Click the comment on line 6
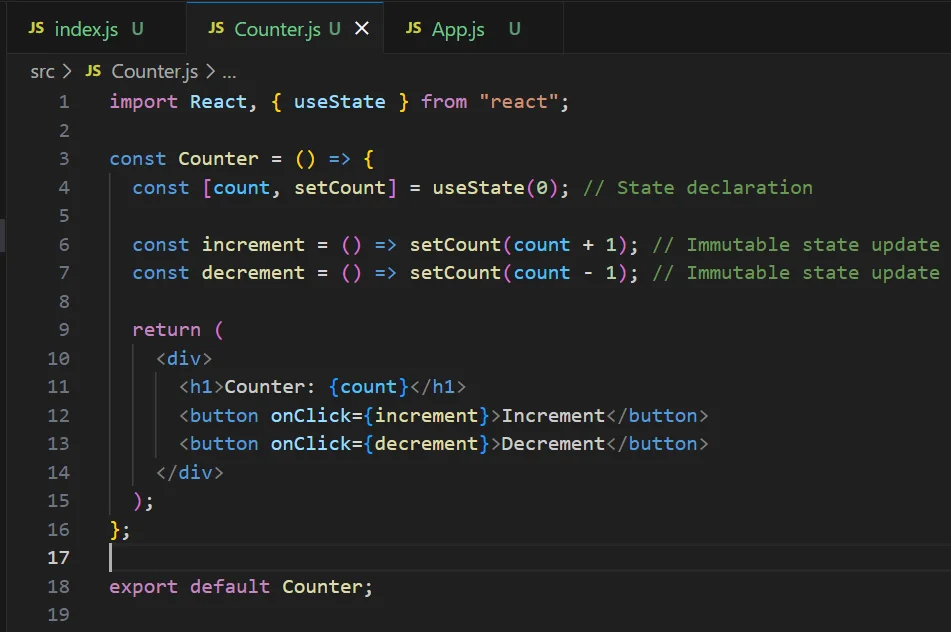The image size is (951, 632). [x=796, y=245]
